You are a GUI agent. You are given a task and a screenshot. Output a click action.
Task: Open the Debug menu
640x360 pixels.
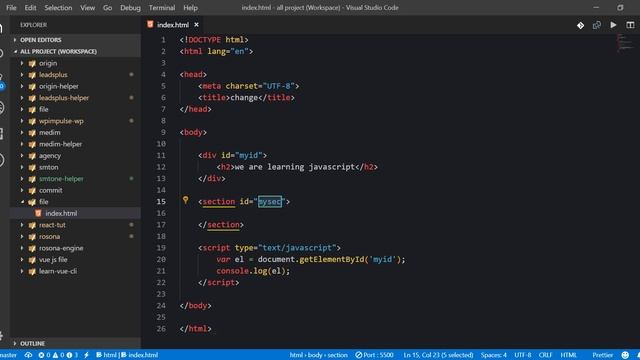[130, 8]
